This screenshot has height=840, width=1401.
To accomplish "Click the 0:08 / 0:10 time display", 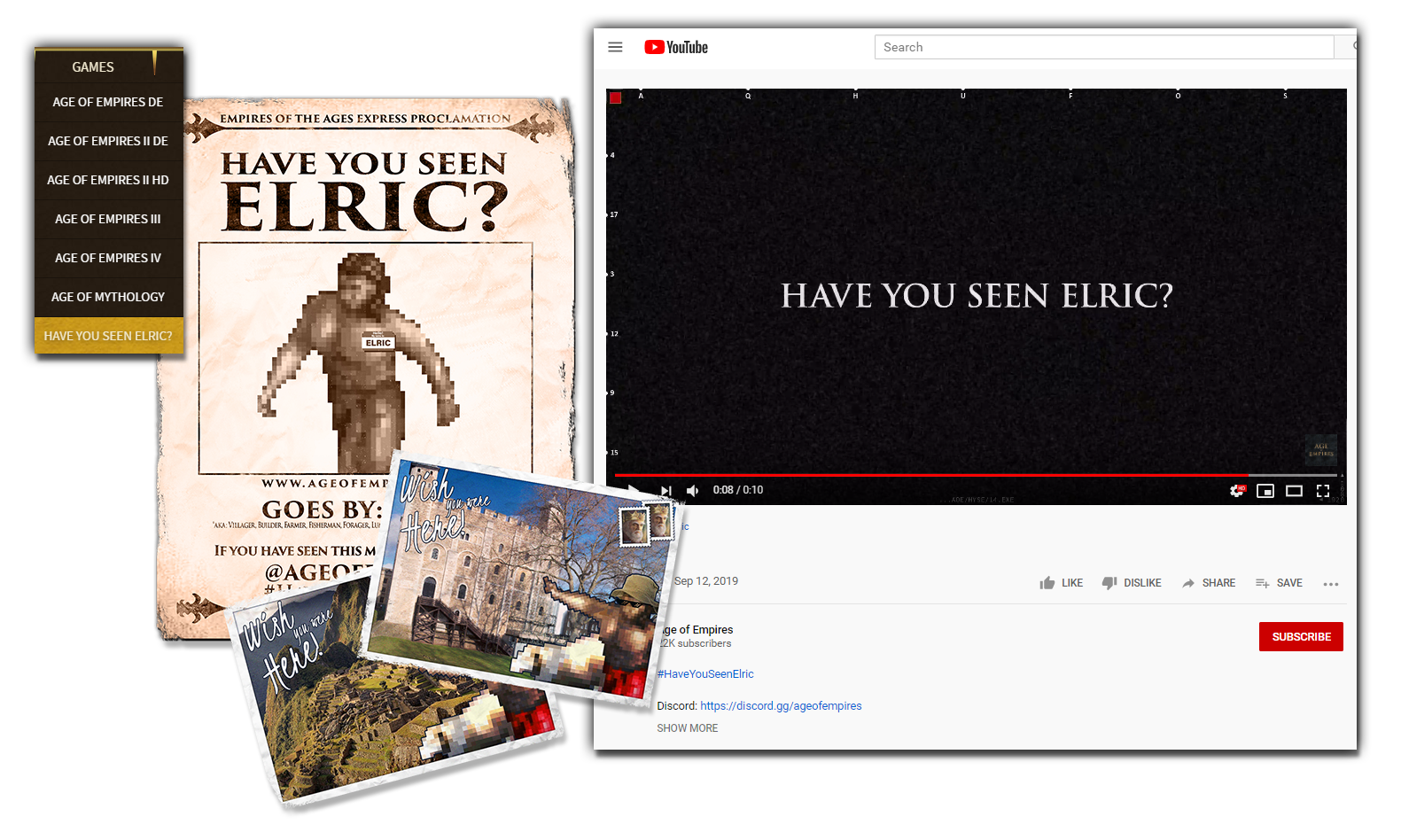I will coord(738,490).
